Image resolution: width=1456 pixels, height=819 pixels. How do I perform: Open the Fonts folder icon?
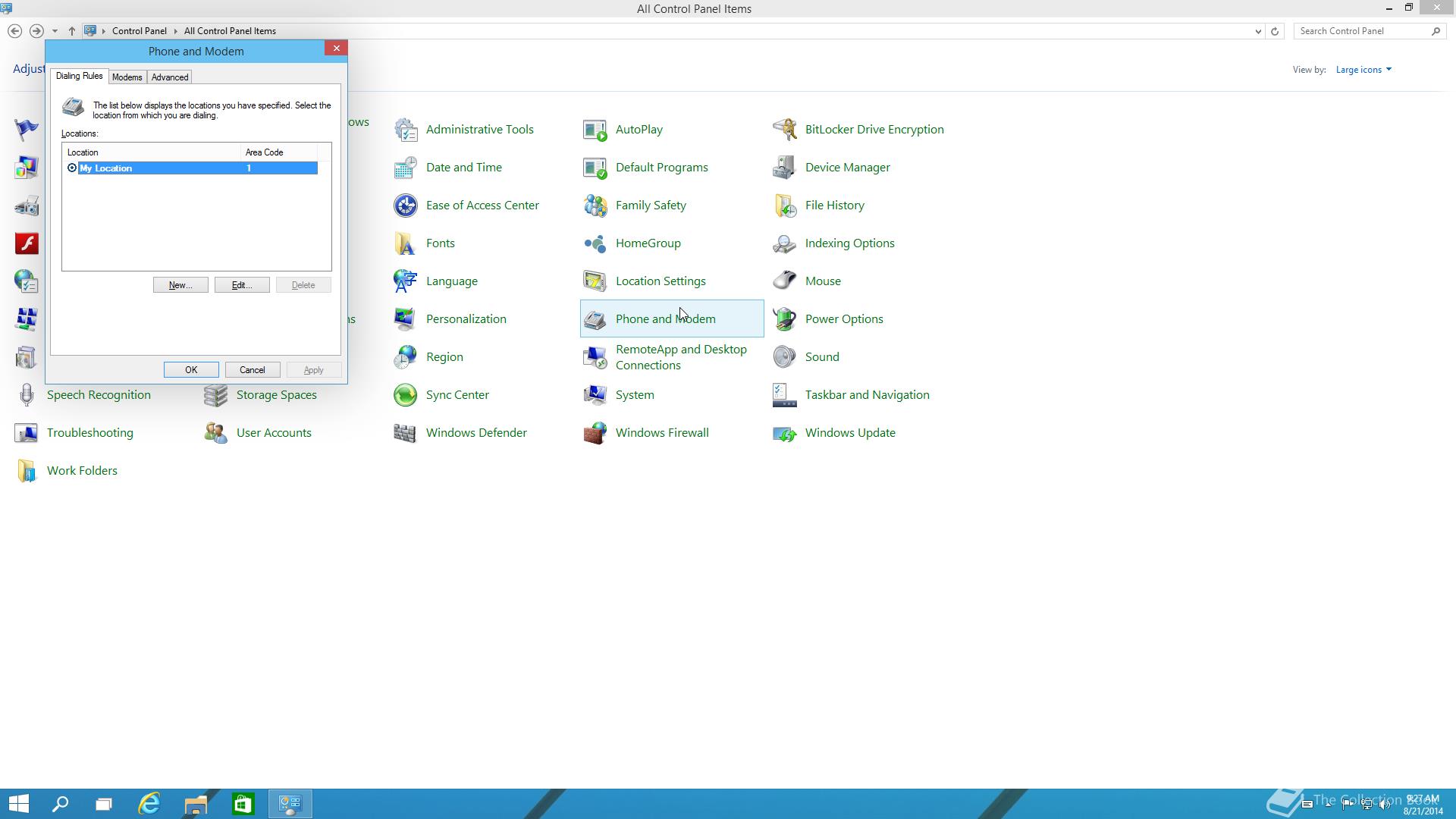pyautogui.click(x=406, y=243)
